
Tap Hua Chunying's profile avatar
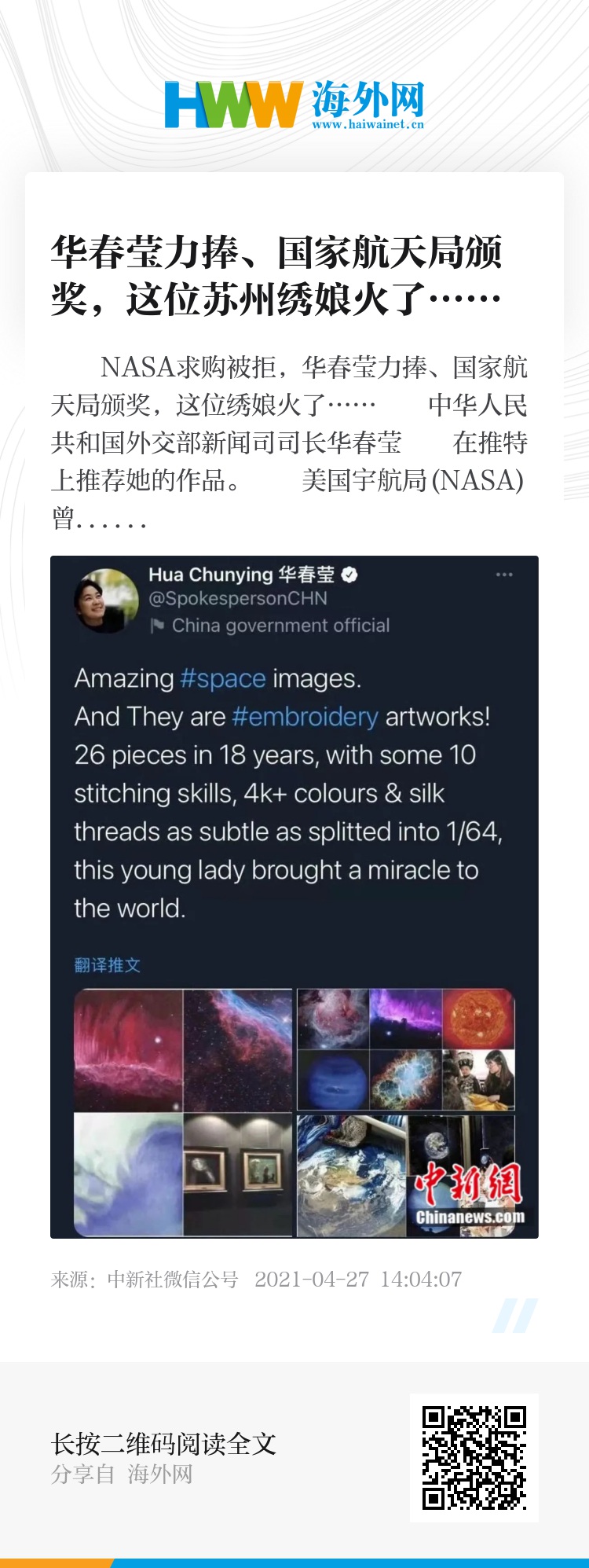(x=106, y=601)
